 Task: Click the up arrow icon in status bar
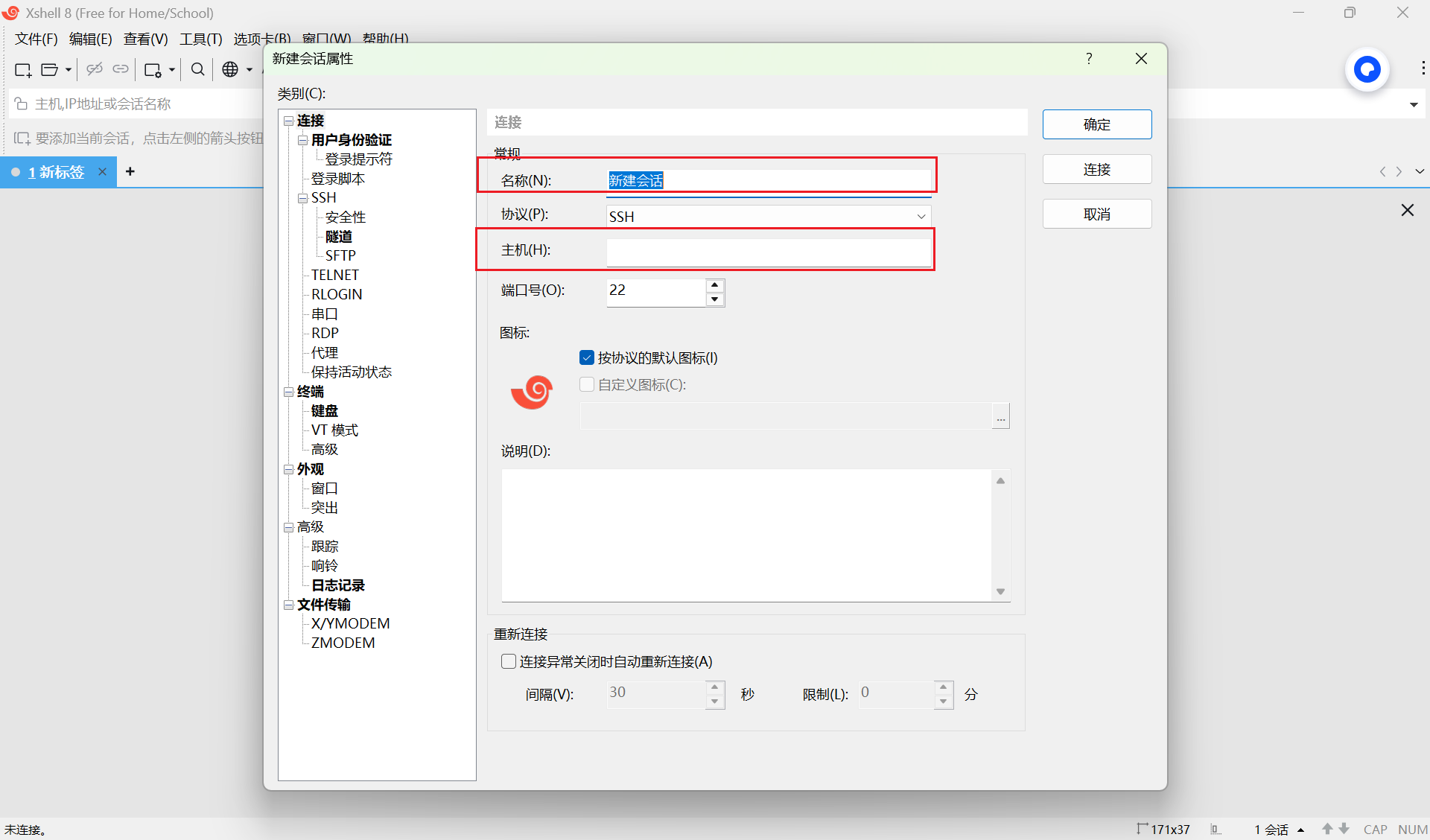pos(1327,829)
